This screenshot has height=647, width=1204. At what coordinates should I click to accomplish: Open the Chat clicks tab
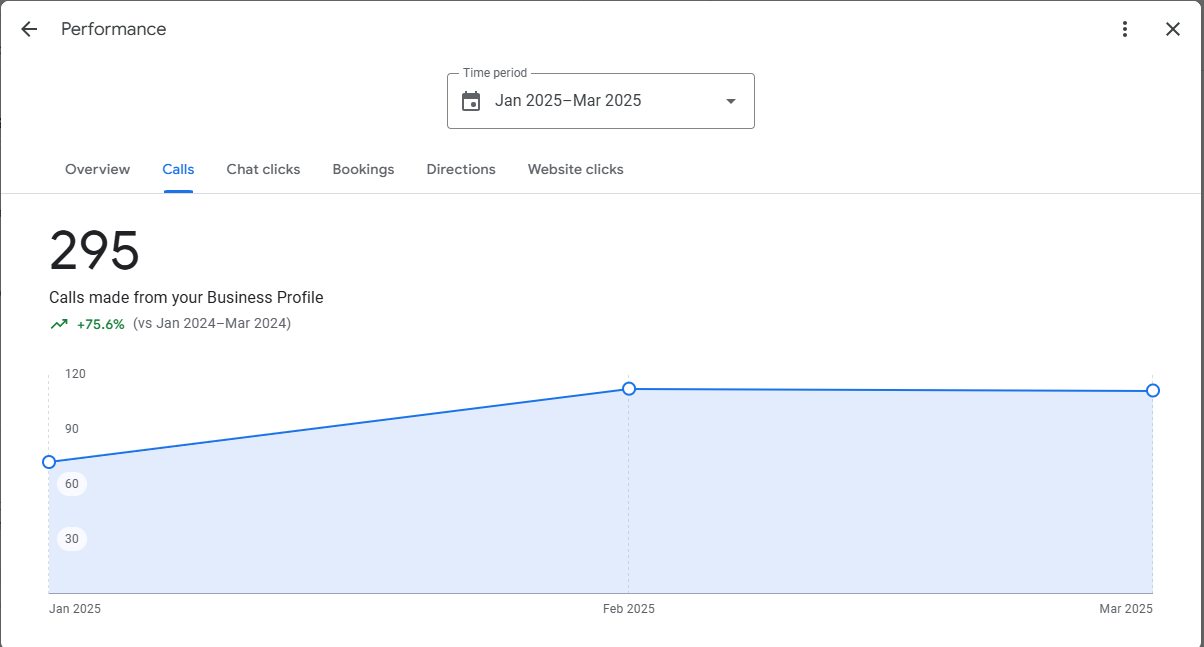[263, 169]
